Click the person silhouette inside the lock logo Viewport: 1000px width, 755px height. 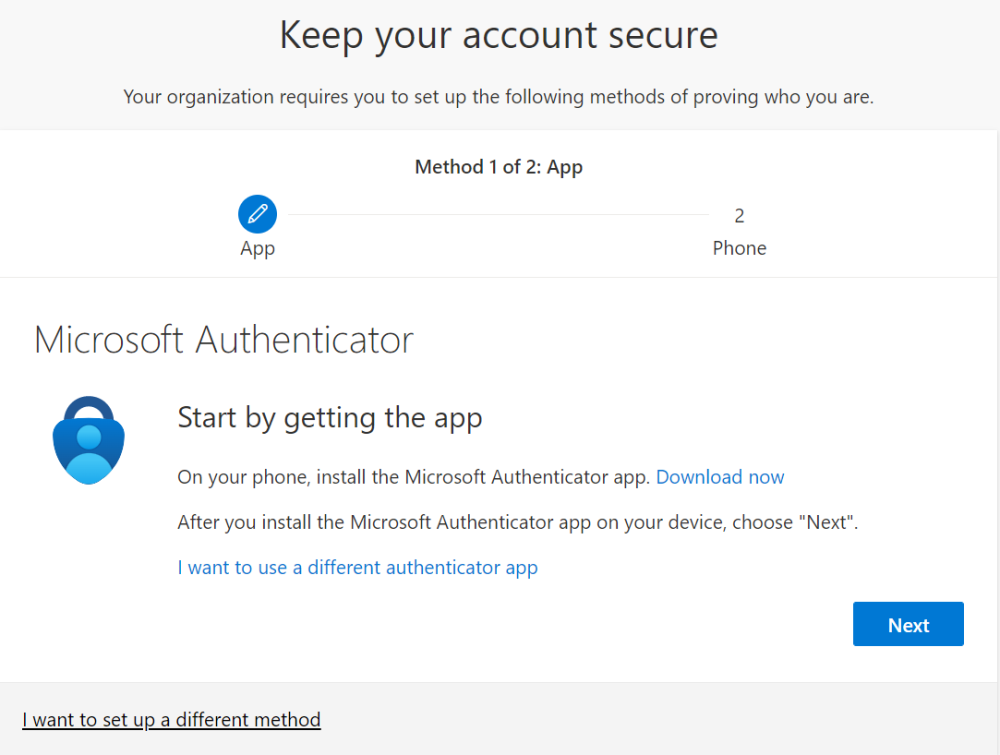pos(88,450)
